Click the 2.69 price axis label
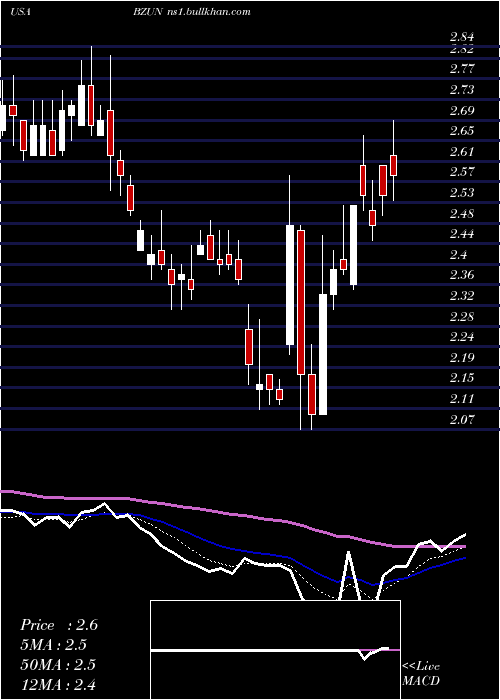The width and height of the screenshot is (500, 700). (462, 110)
